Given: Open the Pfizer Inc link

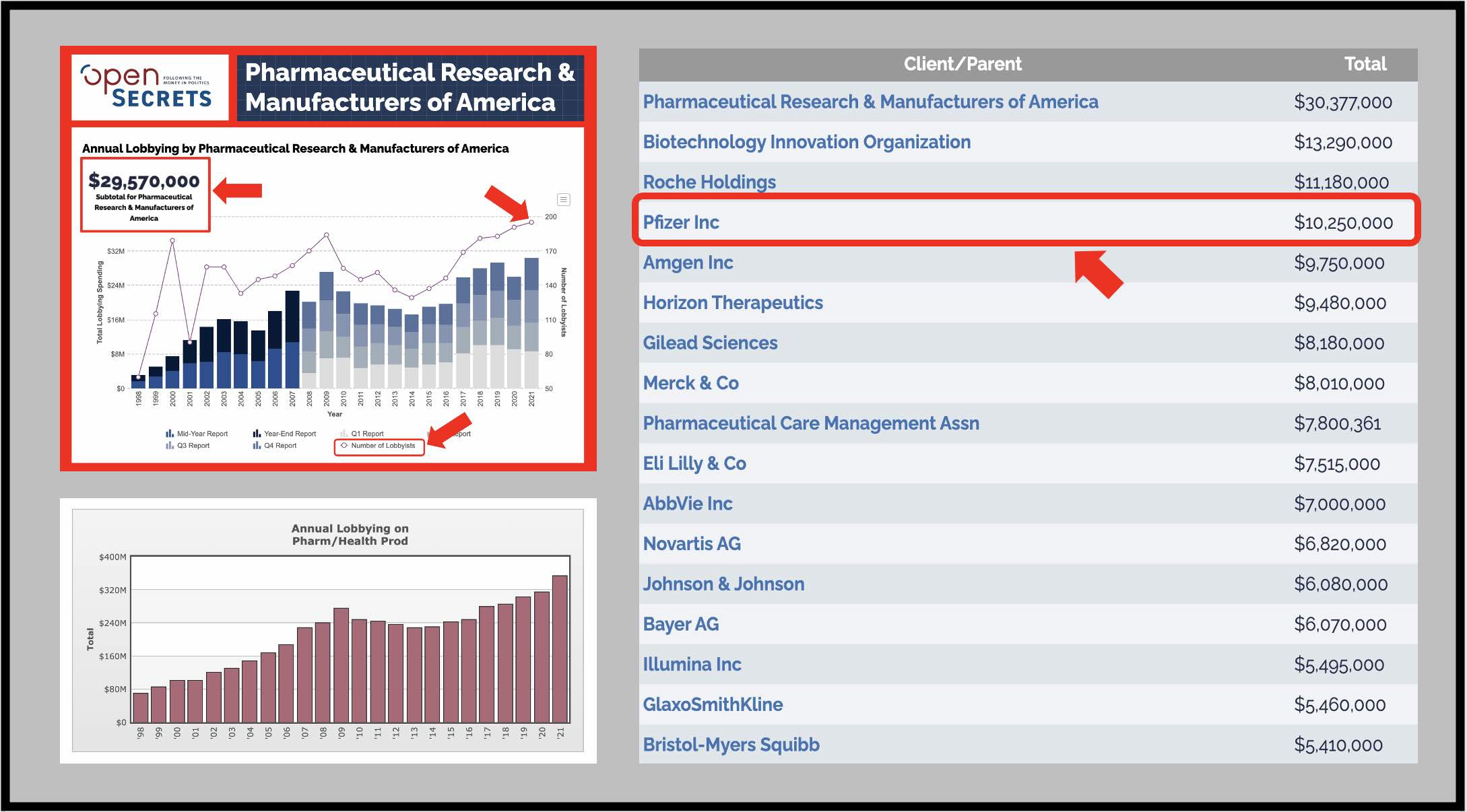Looking at the screenshot, I should pos(681,222).
